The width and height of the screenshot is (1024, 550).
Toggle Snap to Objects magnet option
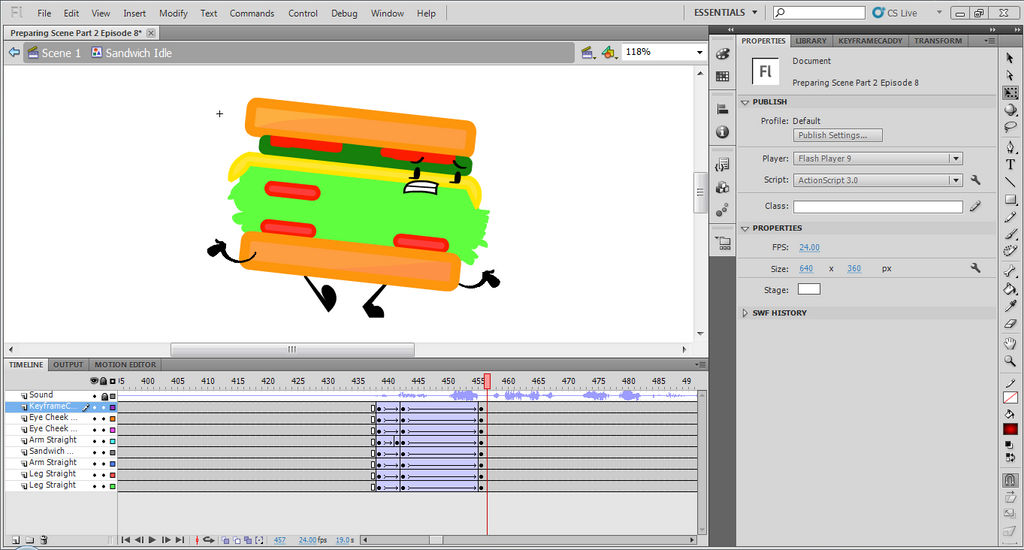click(x=1010, y=480)
